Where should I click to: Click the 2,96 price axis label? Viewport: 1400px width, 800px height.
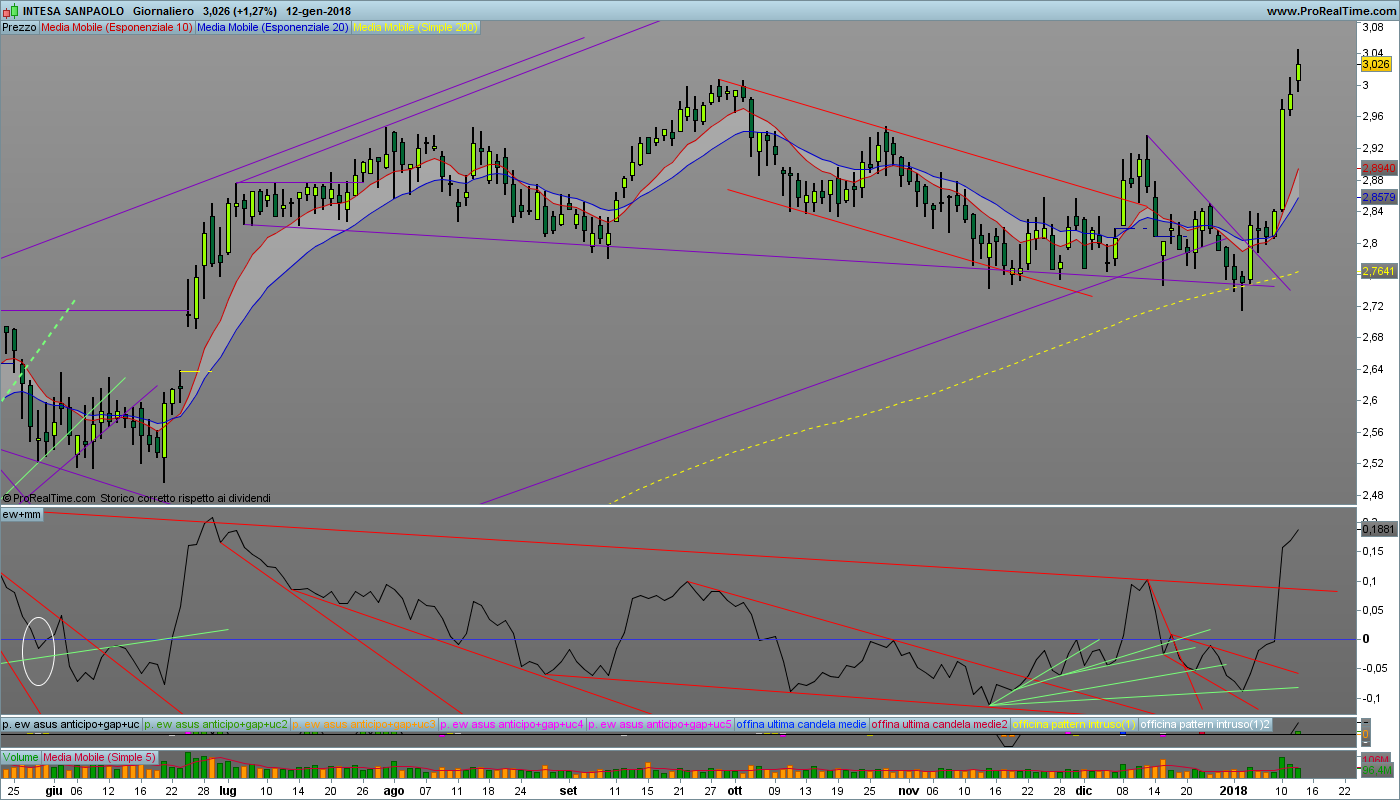pyautogui.click(x=1372, y=116)
